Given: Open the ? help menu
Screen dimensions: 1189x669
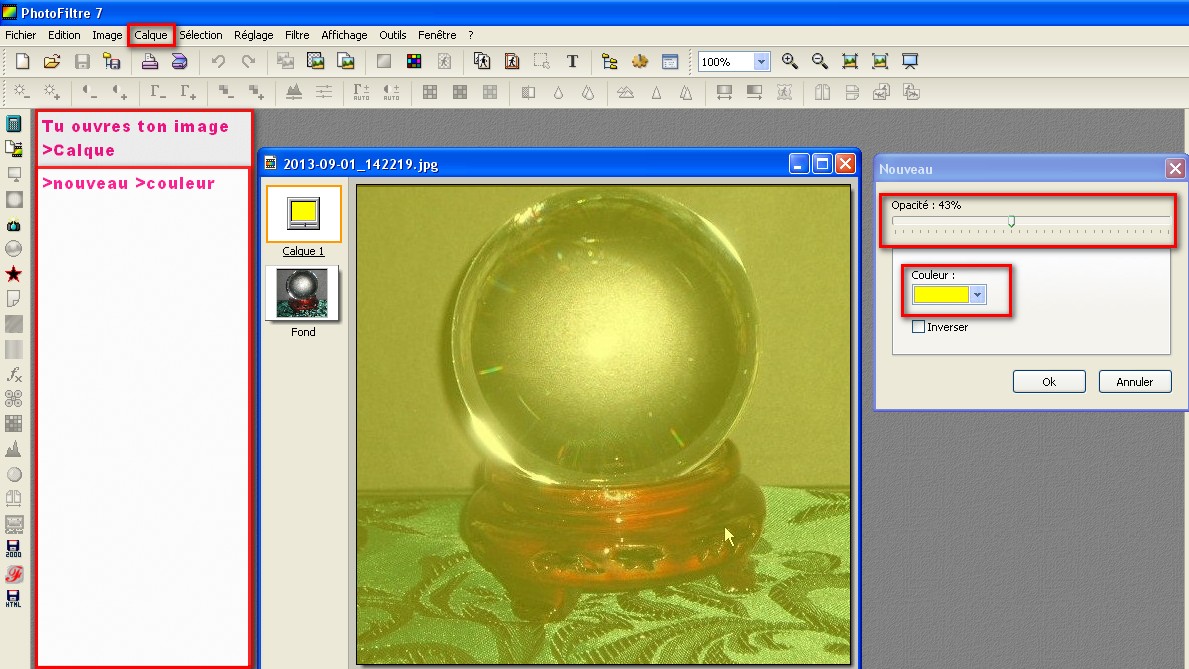Looking at the screenshot, I should point(471,35).
